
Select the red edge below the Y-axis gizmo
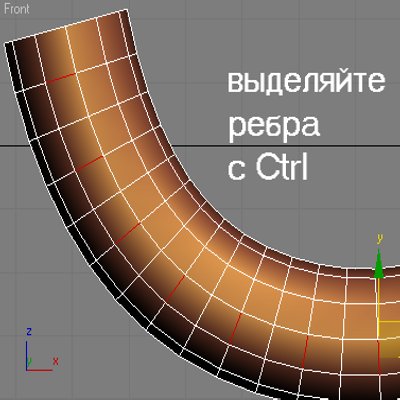click(x=379, y=358)
